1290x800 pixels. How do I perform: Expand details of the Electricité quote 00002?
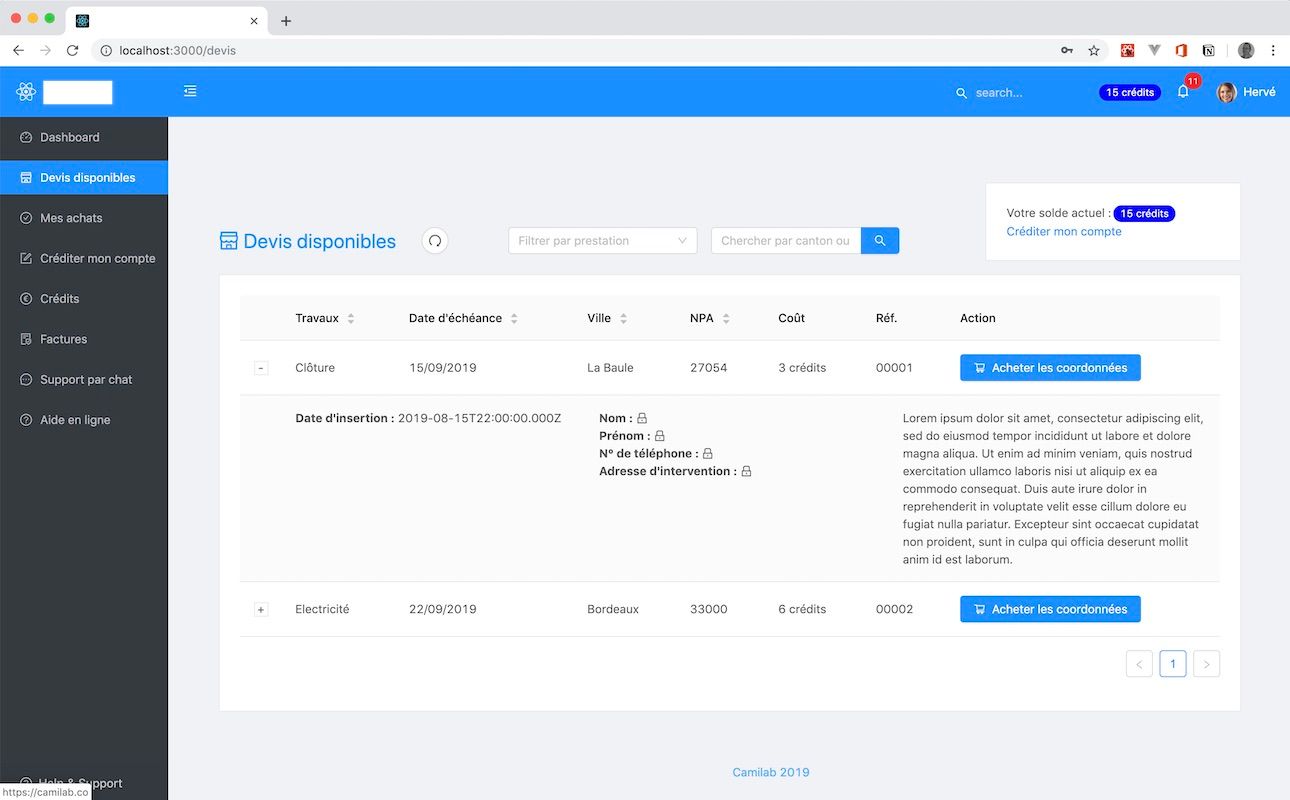tap(261, 609)
